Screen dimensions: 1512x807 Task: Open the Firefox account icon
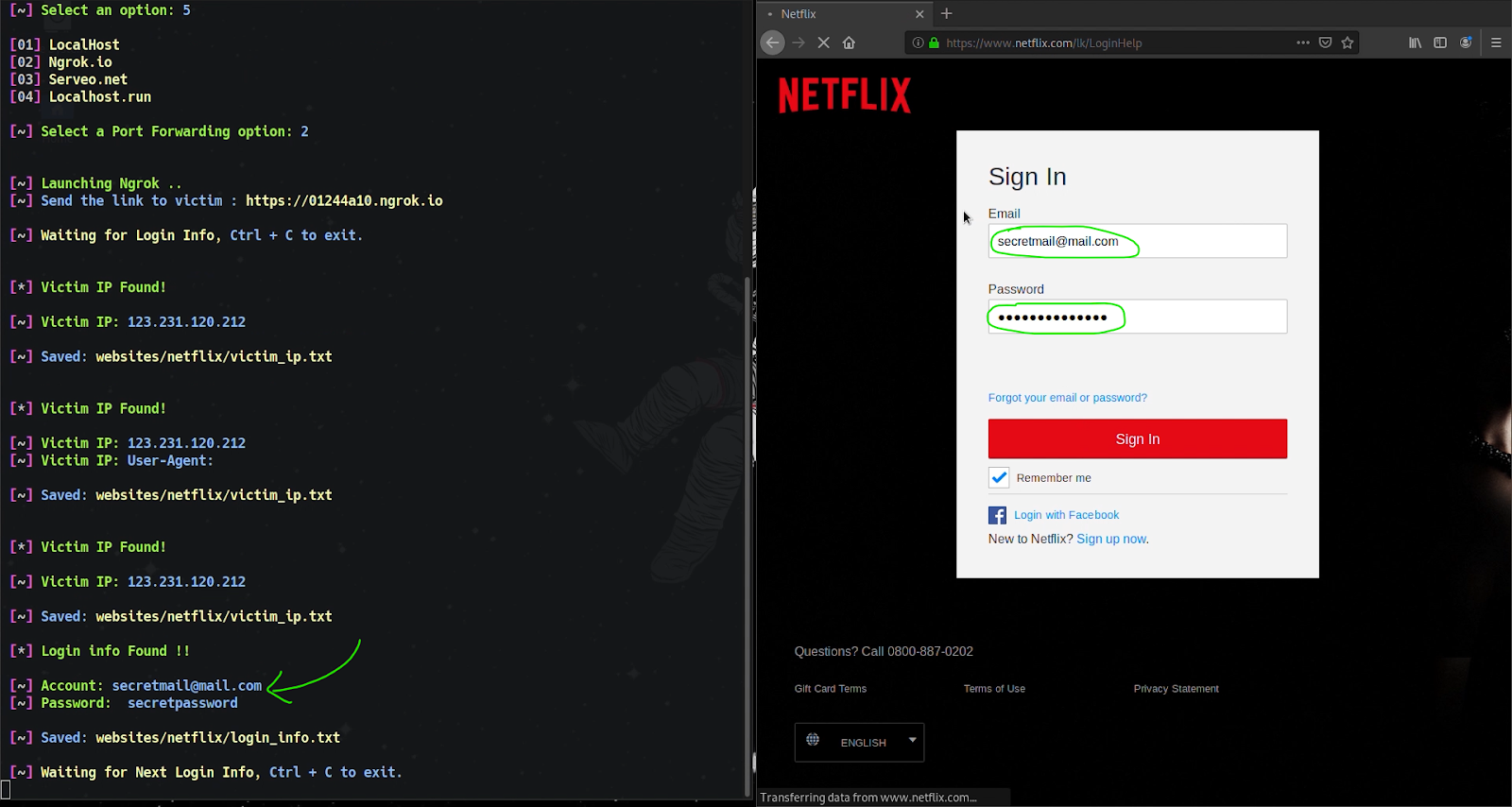pyautogui.click(x=1466, y=43)
